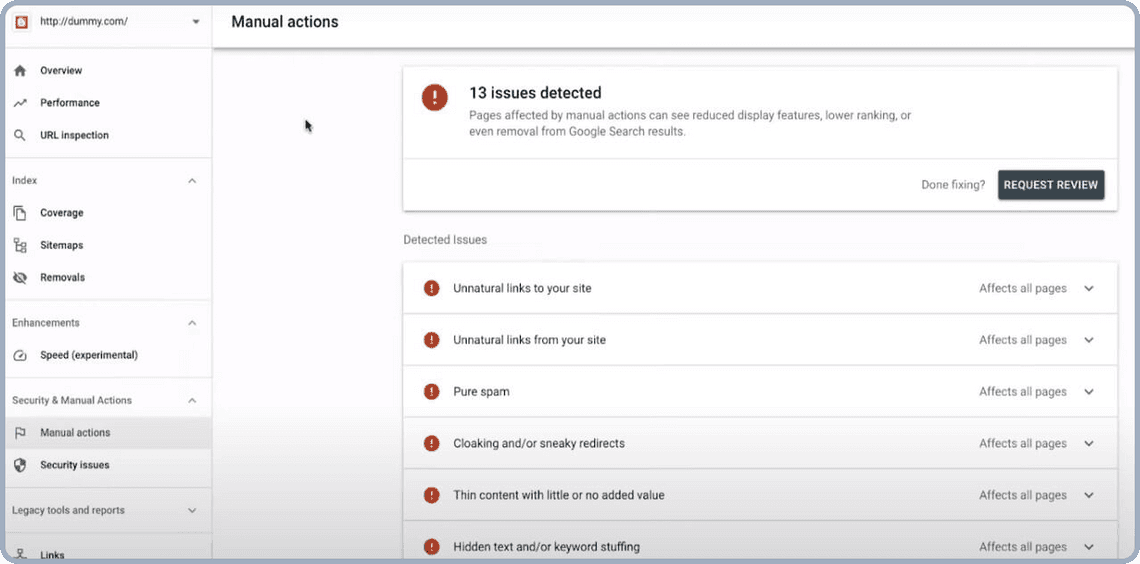The width and height of the screenshot is (1140, 564).
Task: Expand the Pure spam issue row
Action: [1089, 392]
